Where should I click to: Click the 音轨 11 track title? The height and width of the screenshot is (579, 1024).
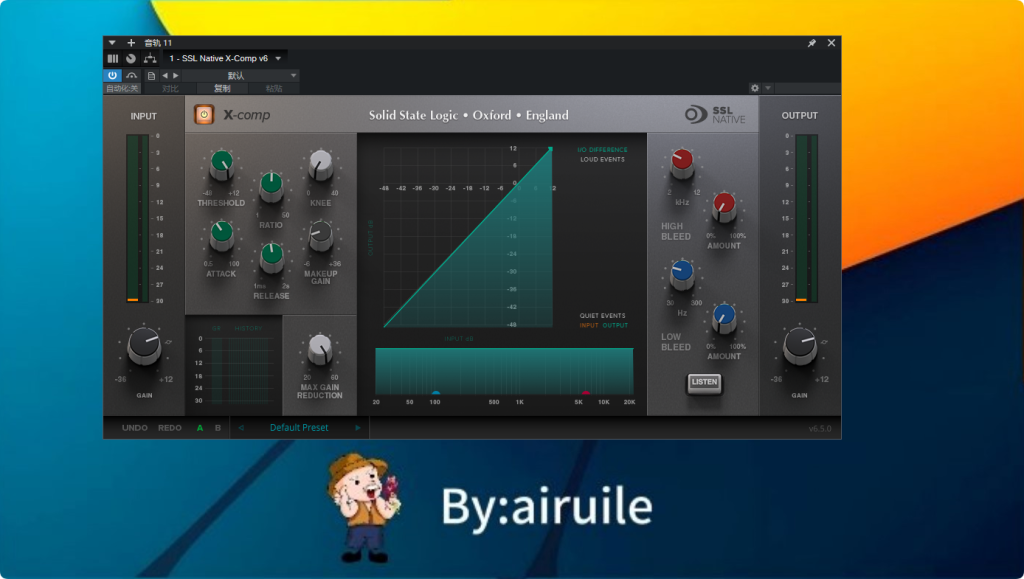pos(158,43)
